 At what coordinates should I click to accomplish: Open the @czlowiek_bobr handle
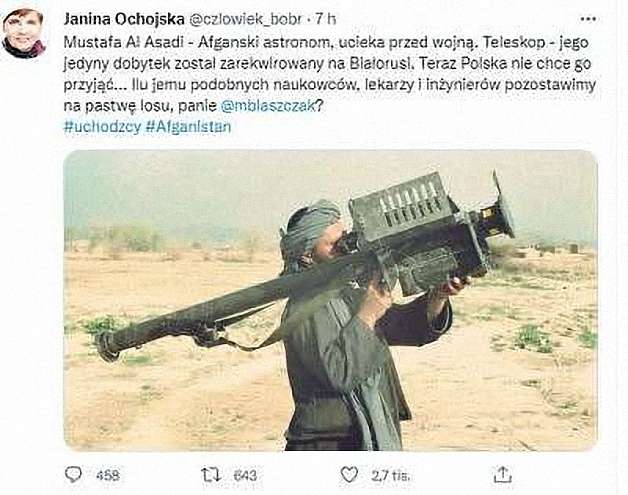click(x=245, y=19)
